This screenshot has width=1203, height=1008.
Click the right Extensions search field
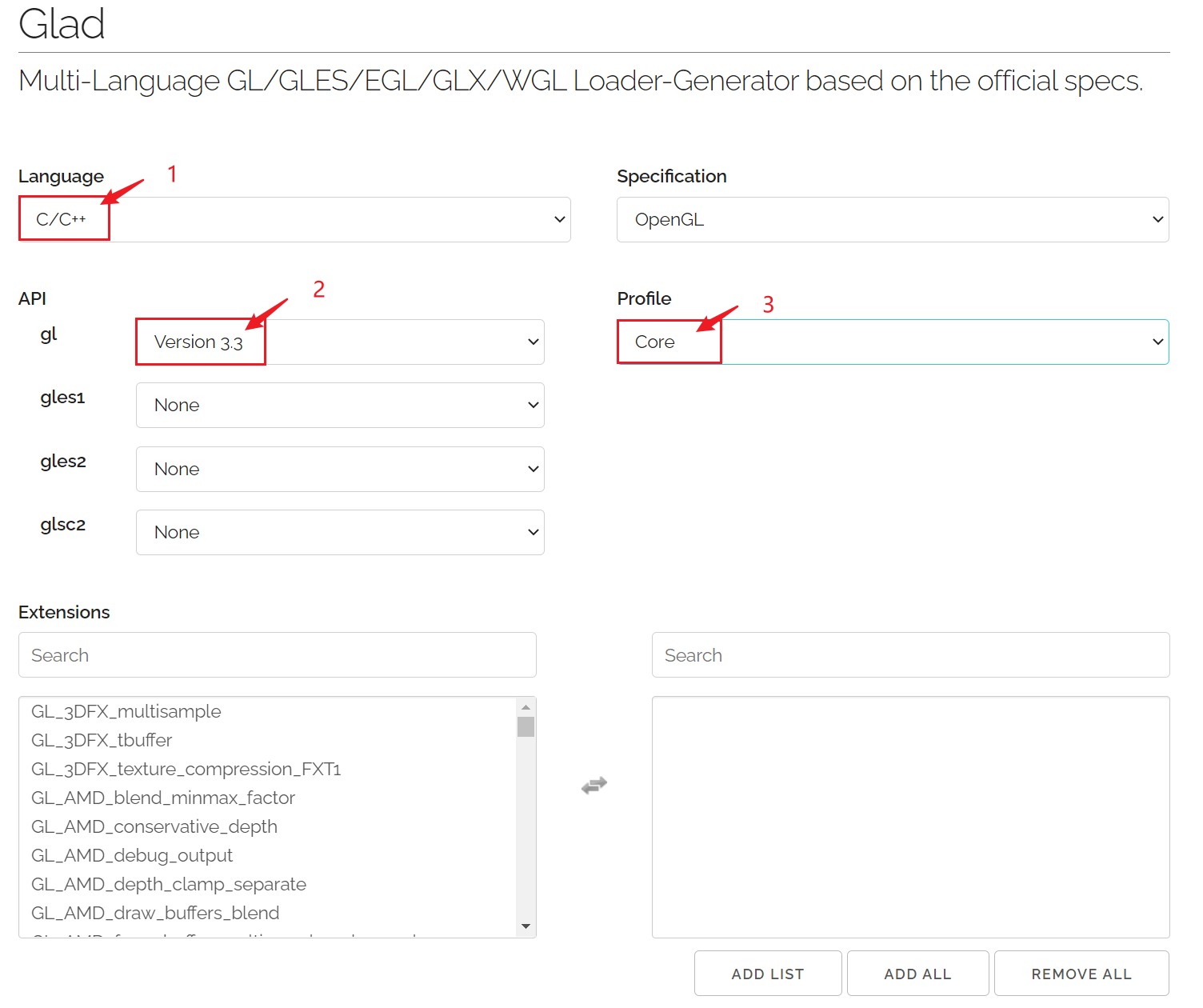[x=910, y=655]
